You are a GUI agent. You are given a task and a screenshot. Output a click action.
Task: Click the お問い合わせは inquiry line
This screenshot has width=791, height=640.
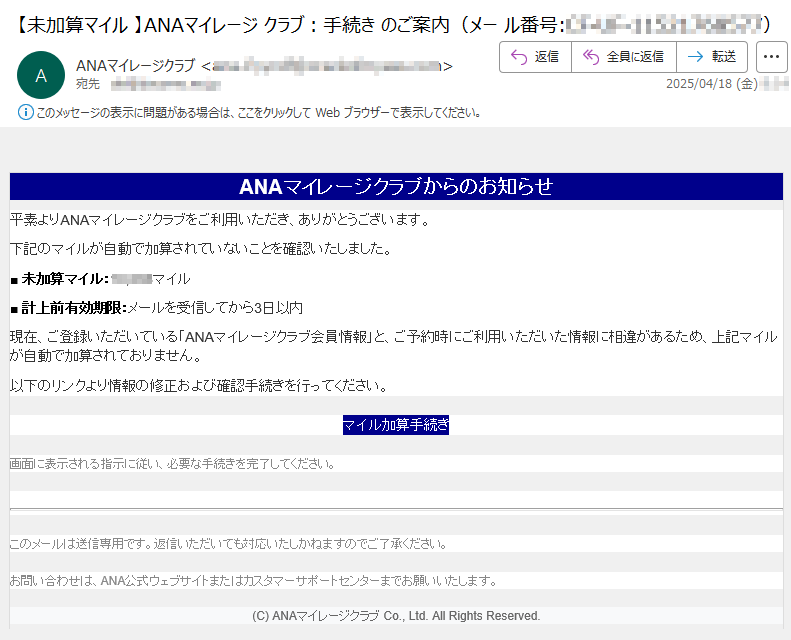[x=253, y=580]
